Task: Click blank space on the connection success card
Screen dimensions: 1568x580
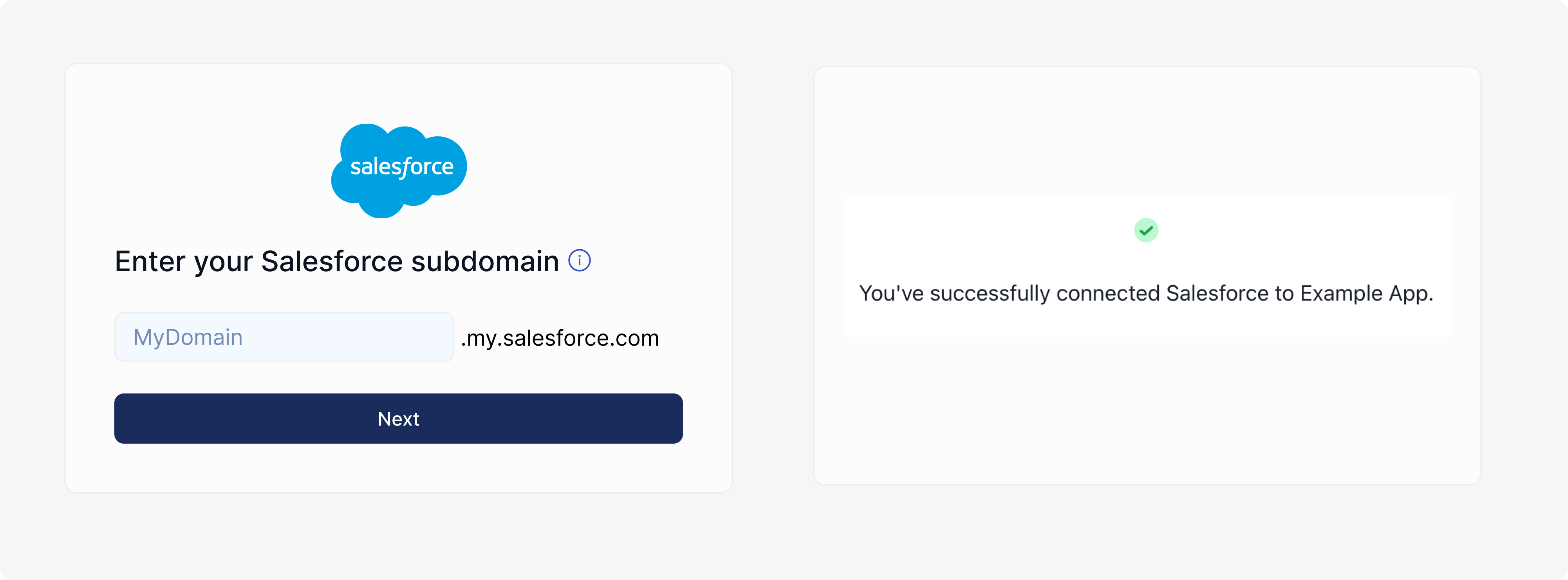Action: (1147, 414)
